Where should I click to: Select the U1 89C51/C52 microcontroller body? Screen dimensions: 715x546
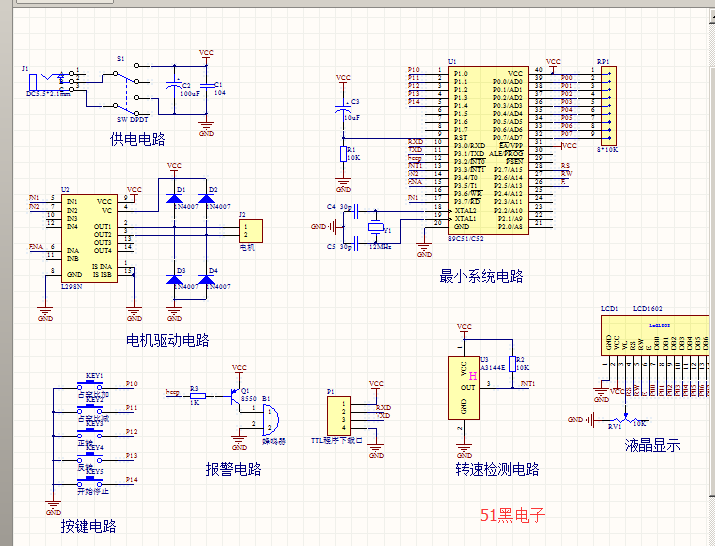[x=488, y=150]
